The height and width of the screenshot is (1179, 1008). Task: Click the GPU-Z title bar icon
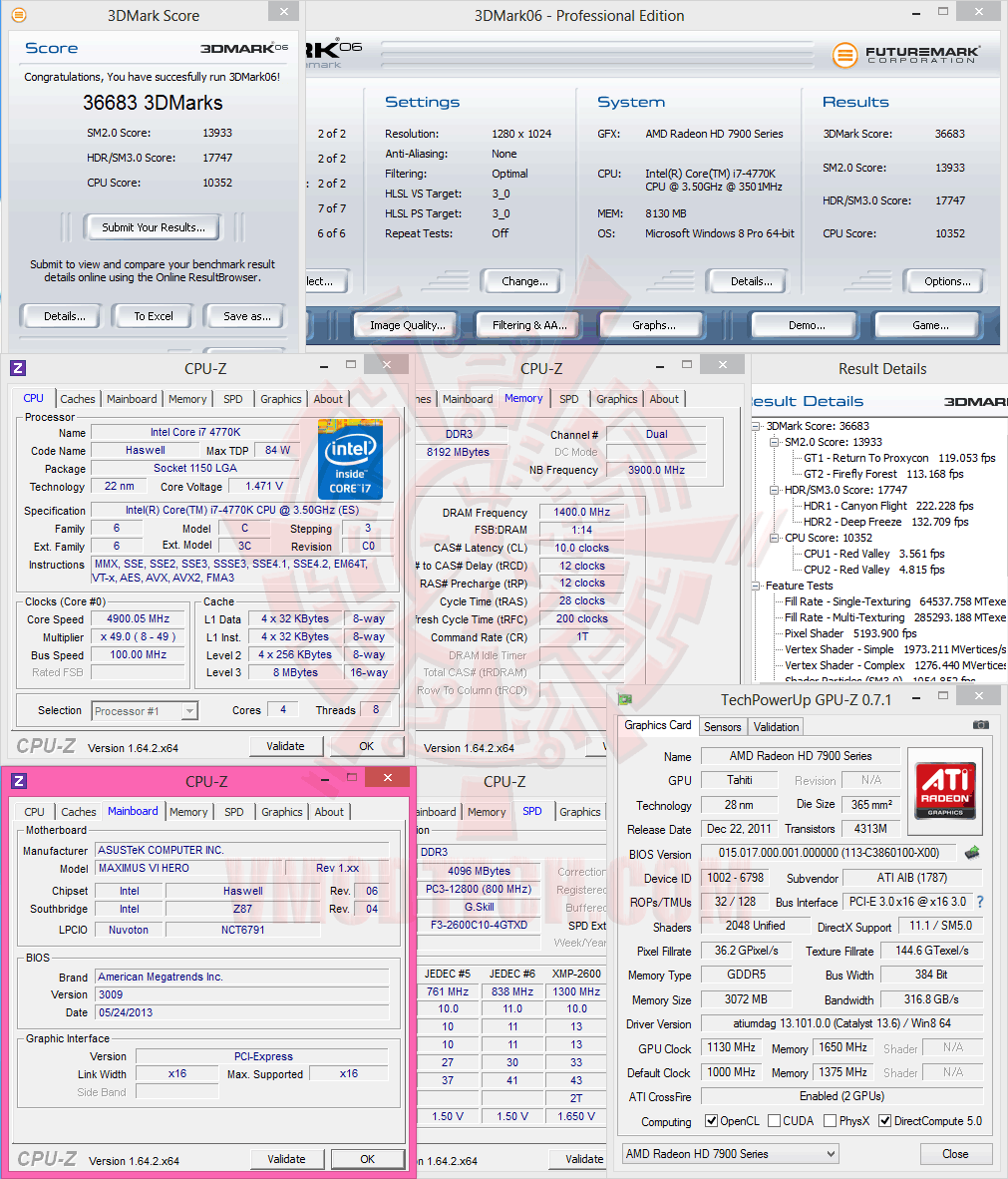[625, 700]
